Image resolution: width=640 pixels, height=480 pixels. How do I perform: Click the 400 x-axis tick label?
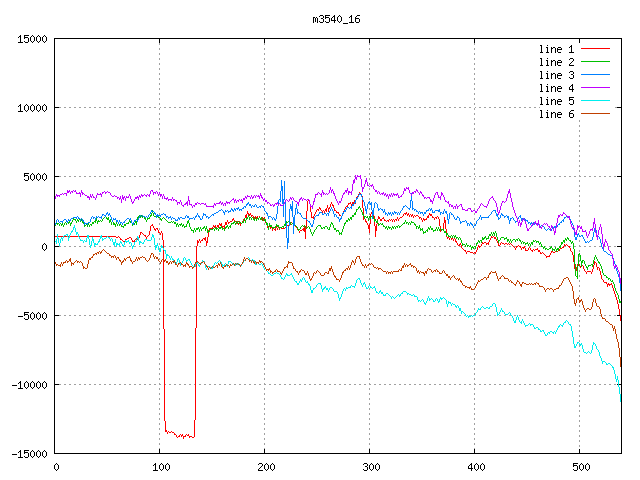pos(475,467)
